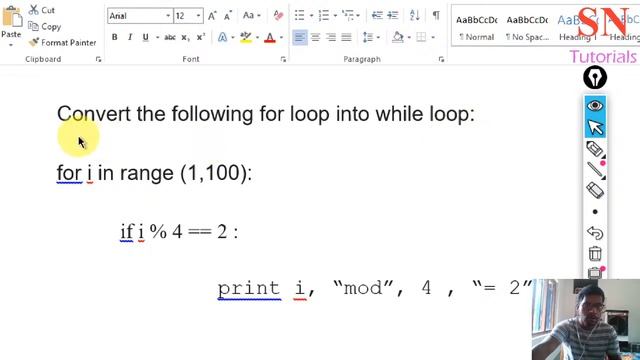Open font color dropdown arrow
The height and width of the screenshot is (360, 640).
coord(281,38)
